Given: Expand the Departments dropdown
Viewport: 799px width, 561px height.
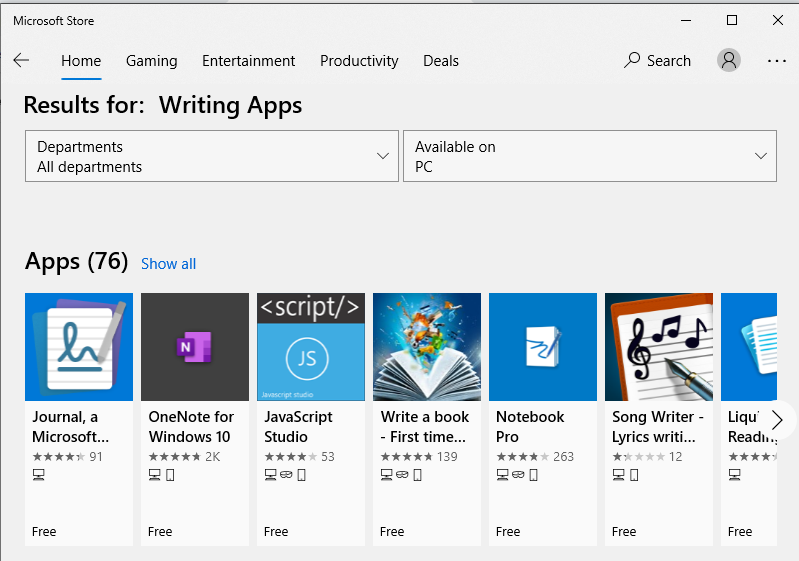Looking at the screenshot, I should click(211, 156).
